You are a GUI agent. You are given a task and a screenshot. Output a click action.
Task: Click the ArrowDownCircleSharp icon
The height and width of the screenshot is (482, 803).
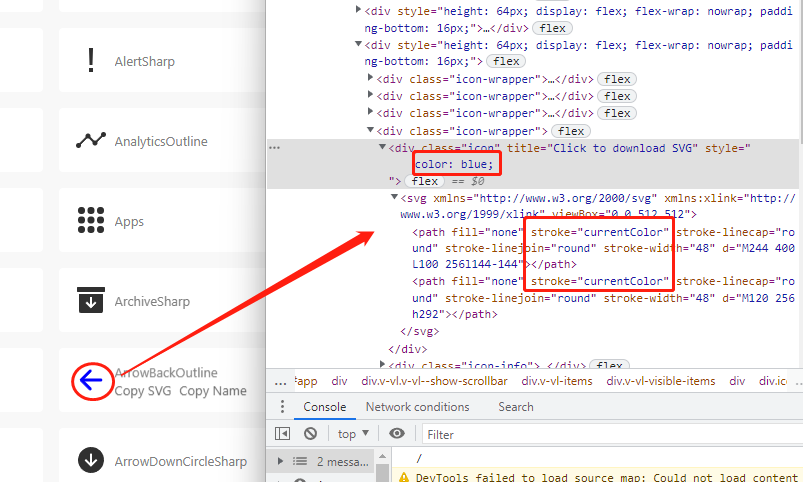[91, 460]
